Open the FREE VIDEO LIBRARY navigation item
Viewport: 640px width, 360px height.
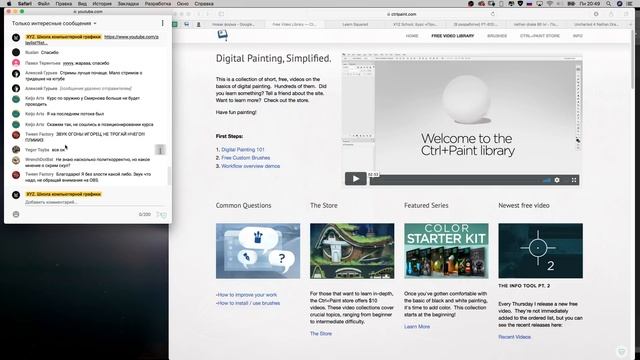(453, 36)
